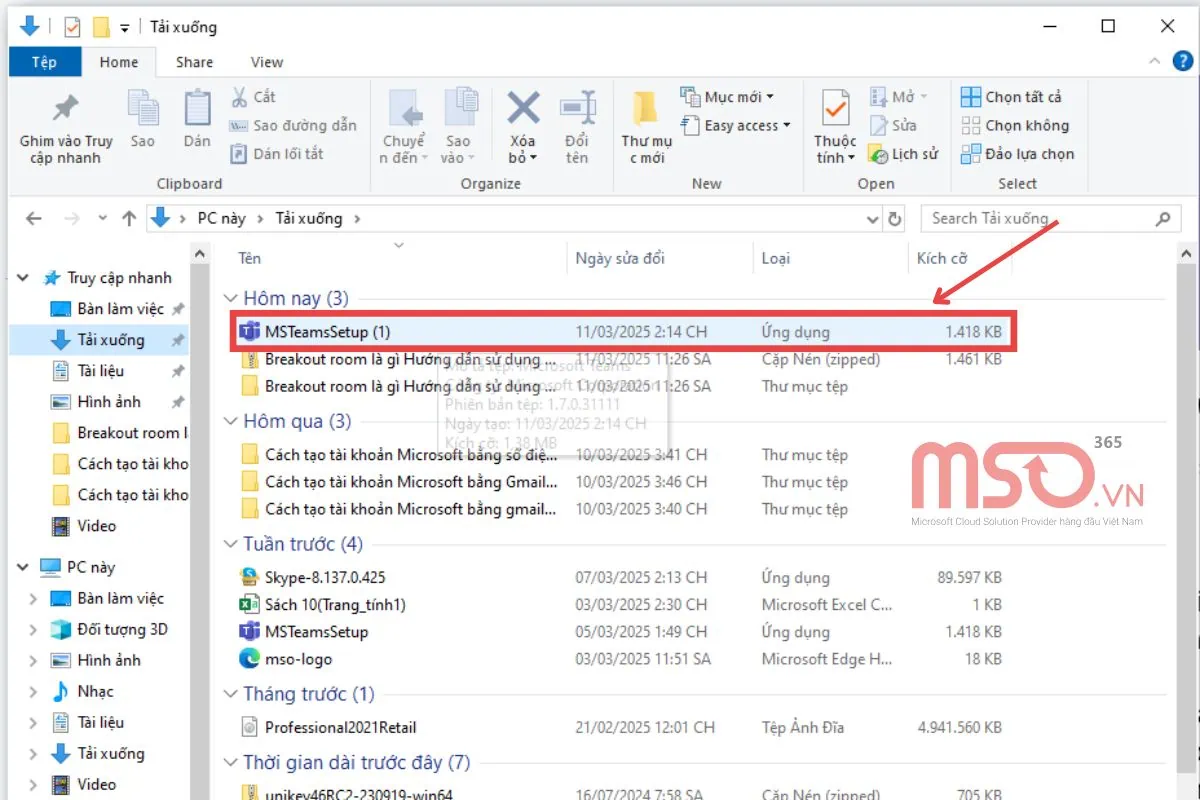Screen dimensions: 1200x800
Task: Switch to the View tab
Action: click(x=265, y=61)
